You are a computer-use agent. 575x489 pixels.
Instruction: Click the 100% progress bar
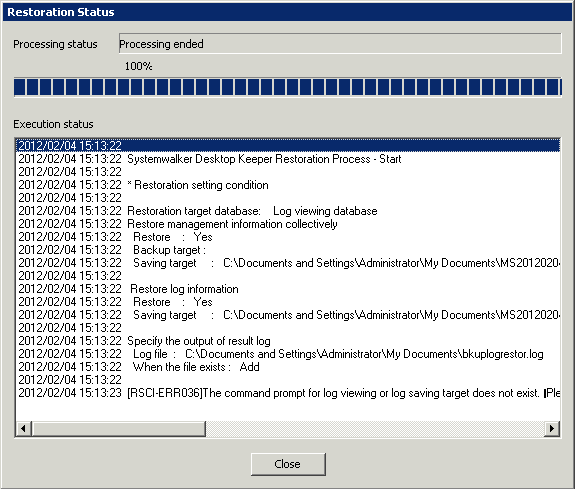[288, 87]
